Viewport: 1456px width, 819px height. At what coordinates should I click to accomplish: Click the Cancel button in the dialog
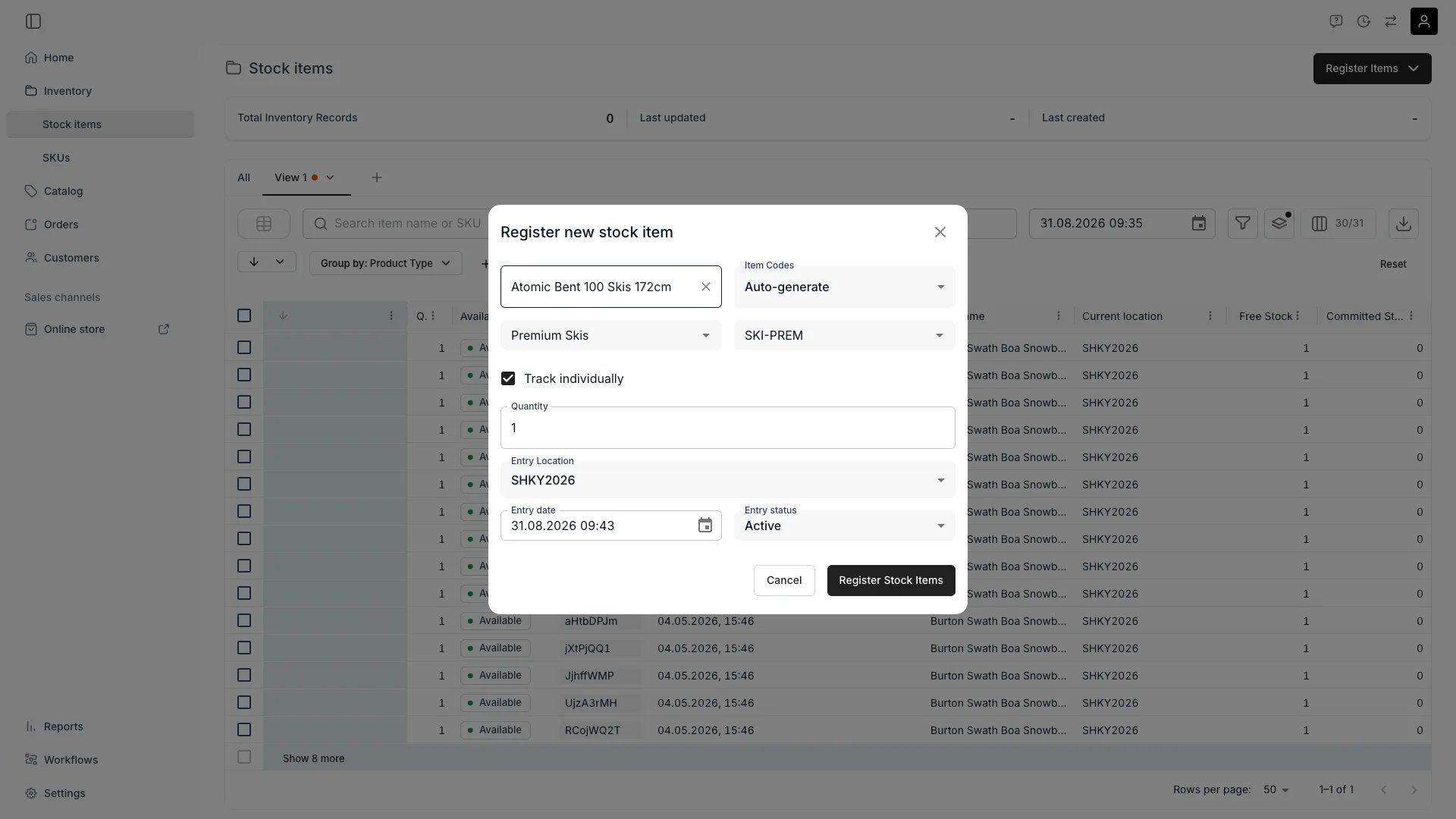(784, 580)
